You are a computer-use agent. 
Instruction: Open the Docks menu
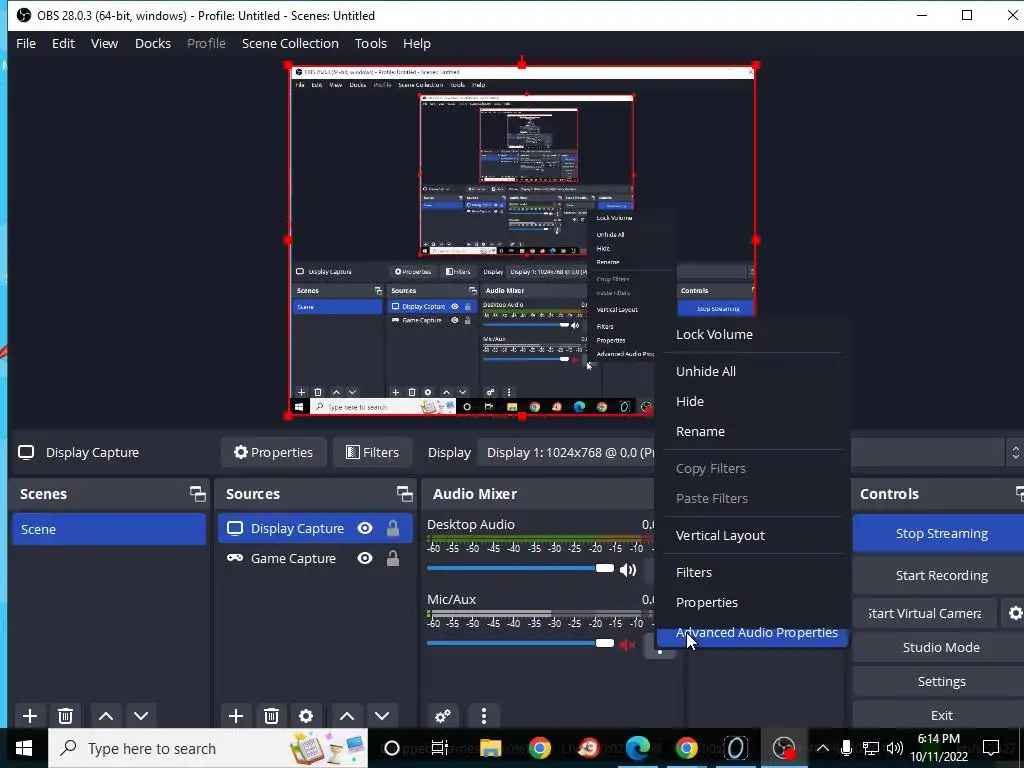[x=153, y=43]
